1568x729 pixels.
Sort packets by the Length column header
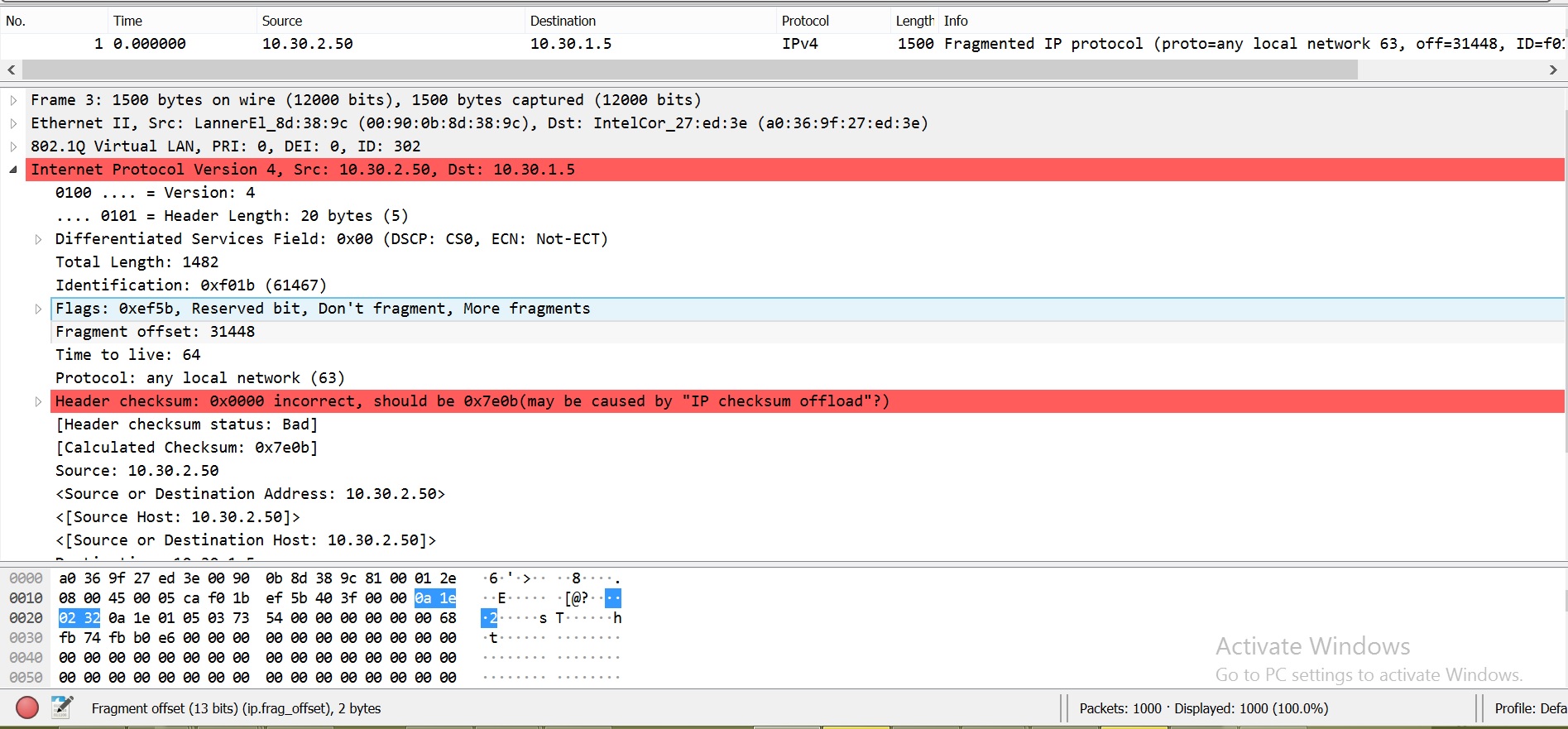pyautogui.click(x=915, y=21)
